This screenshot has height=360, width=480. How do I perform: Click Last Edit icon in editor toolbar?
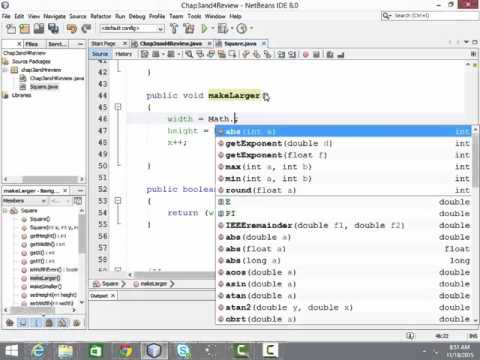[145, 54]
